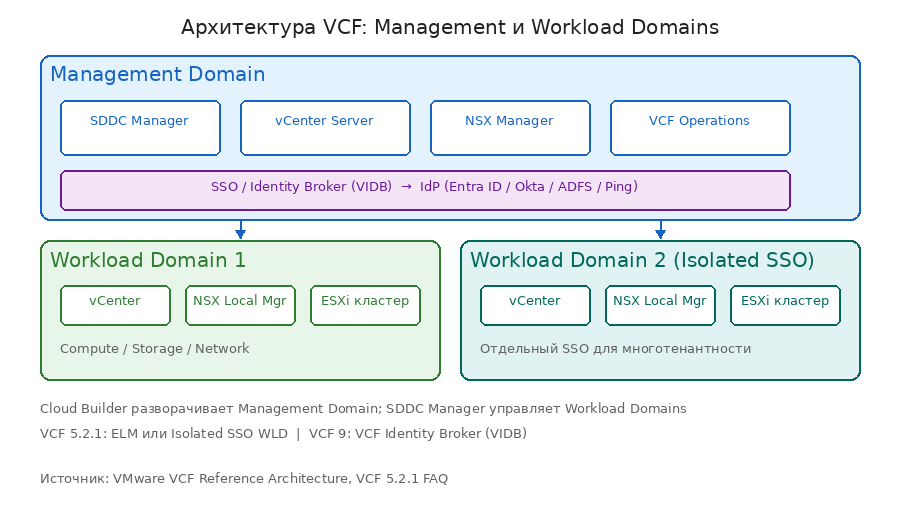Viewport: 900px width, 520px height.
Task: Click the 'Источник: VMware VCF Reference Architecture' line
Action: click(244, 479)
